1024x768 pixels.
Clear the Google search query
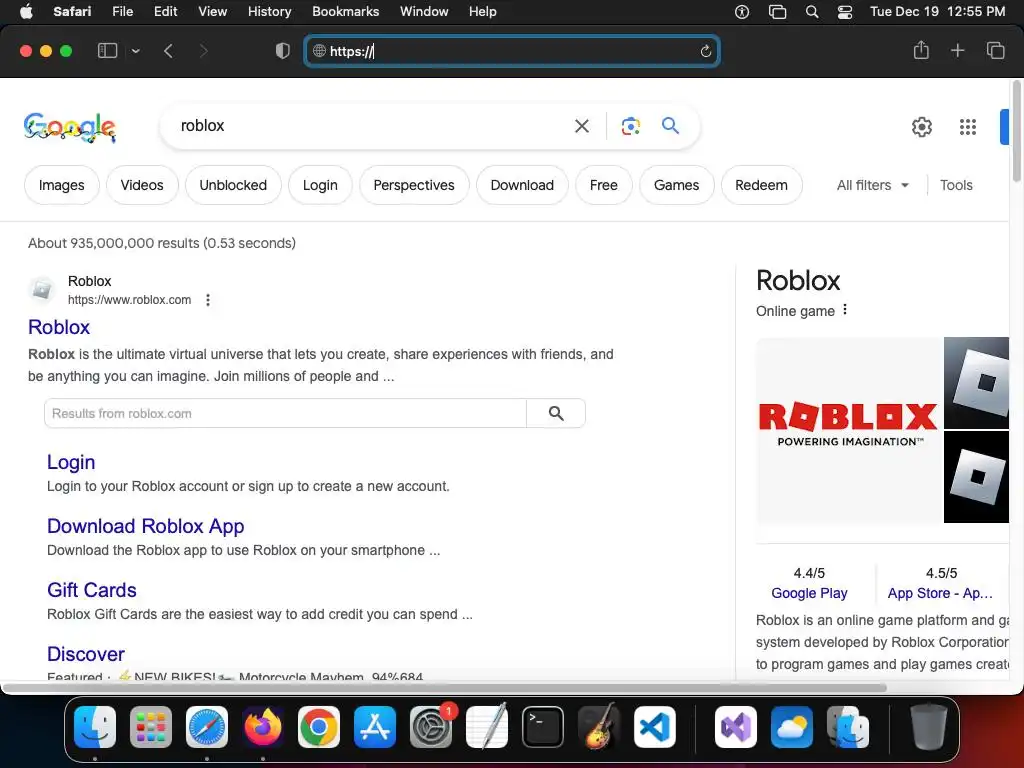click(x=582, y=126)
